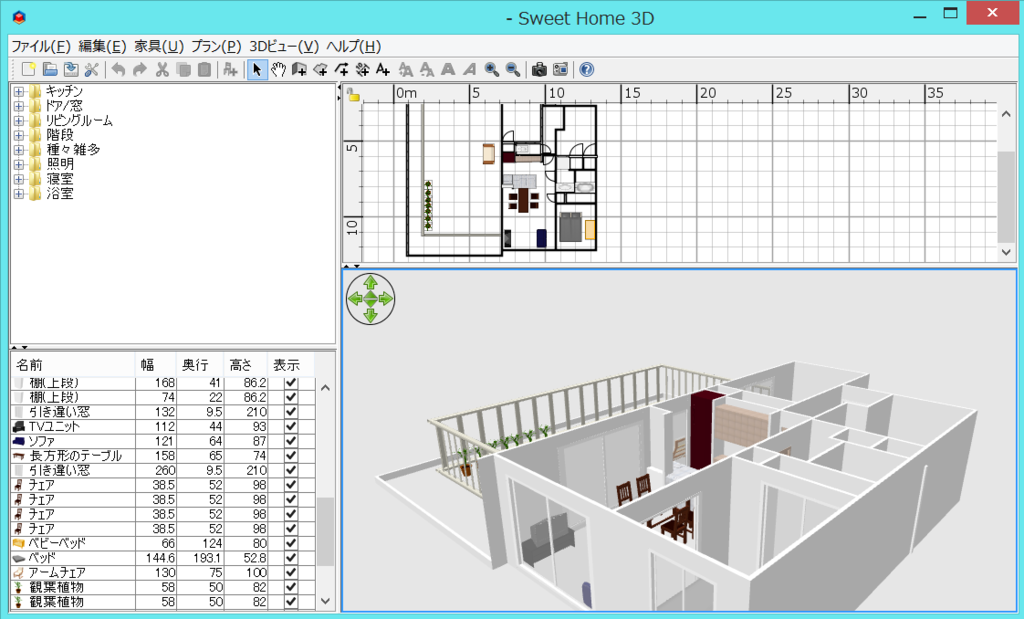The image size is (1024, 619).
Task: Add furniture to home icon
Action: click(x=230, y=69)
